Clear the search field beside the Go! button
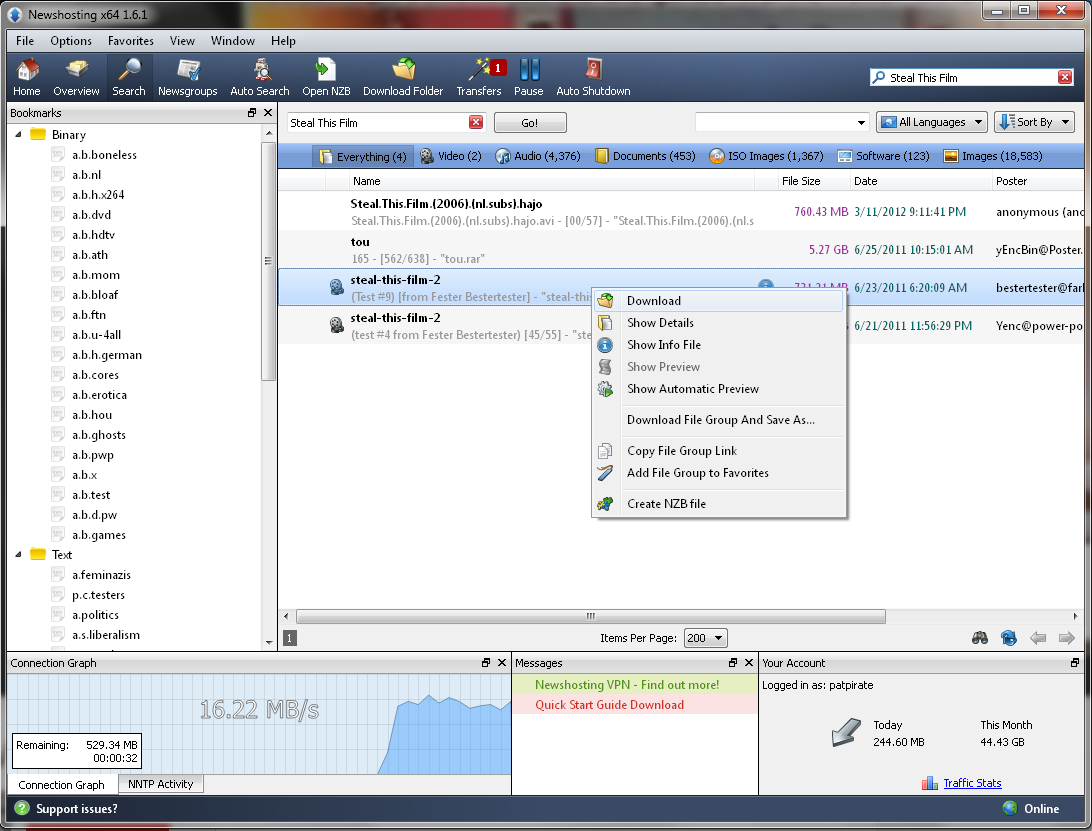Screen dimensions: 1092x831 pos(476,123)
